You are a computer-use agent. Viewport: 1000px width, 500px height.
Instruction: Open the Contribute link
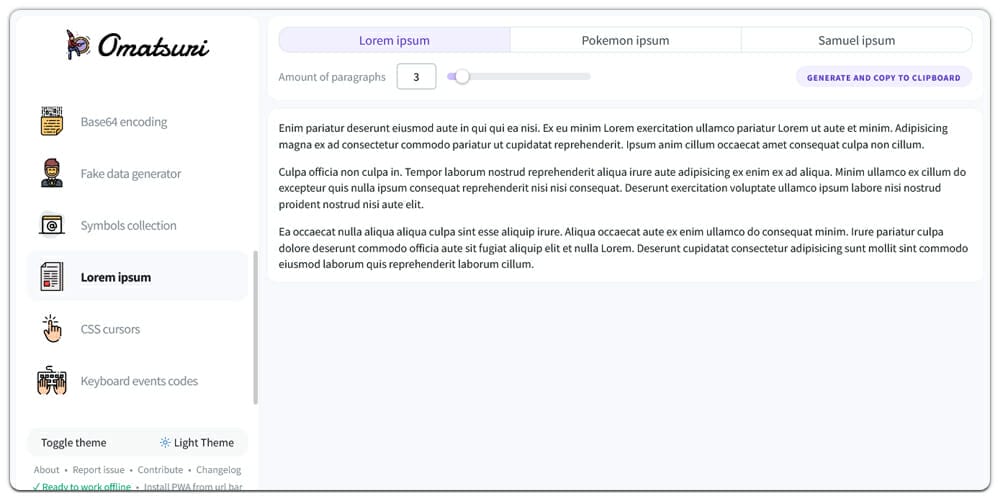(160, 470)
